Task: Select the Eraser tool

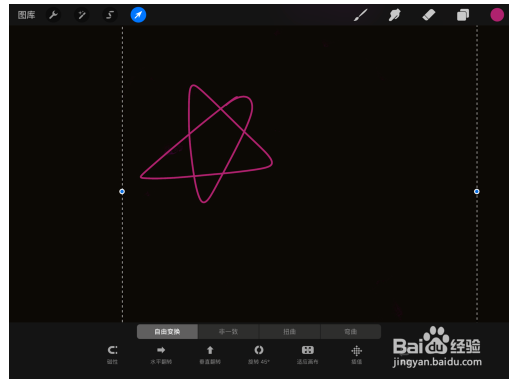Action: (x=429, y=15)
